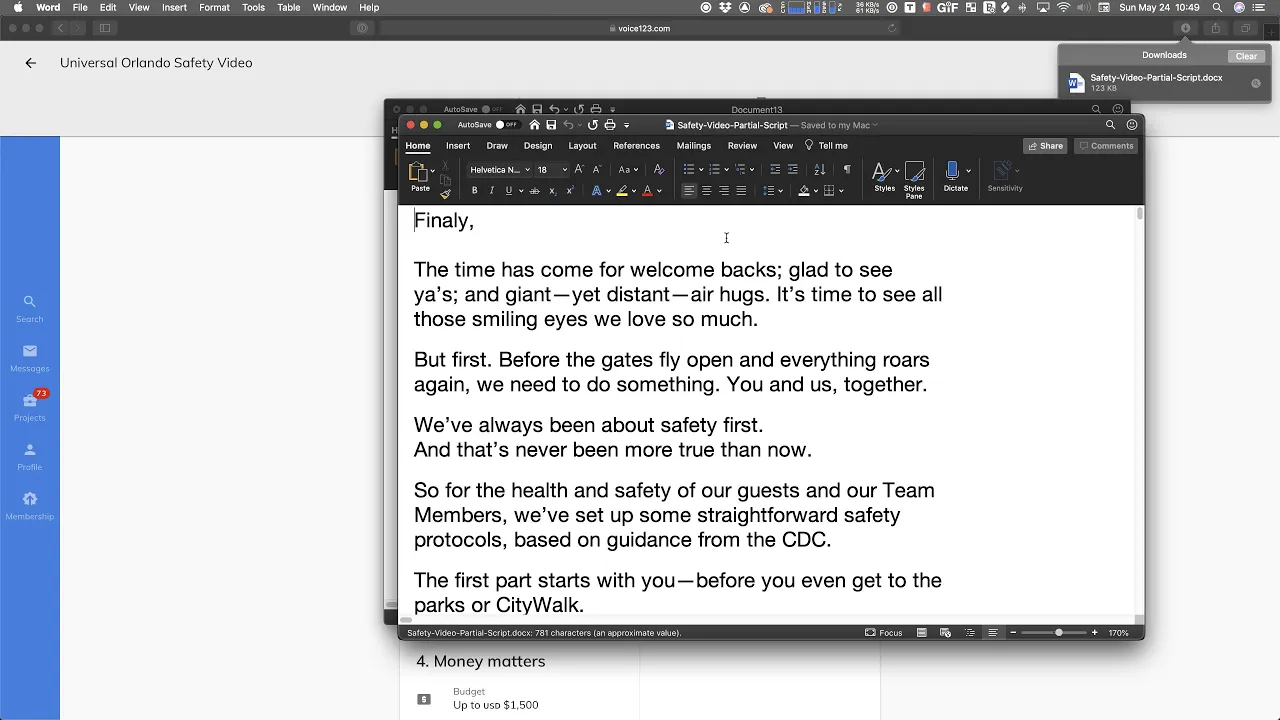Click the Format Painter brush icon

point(445,194)
